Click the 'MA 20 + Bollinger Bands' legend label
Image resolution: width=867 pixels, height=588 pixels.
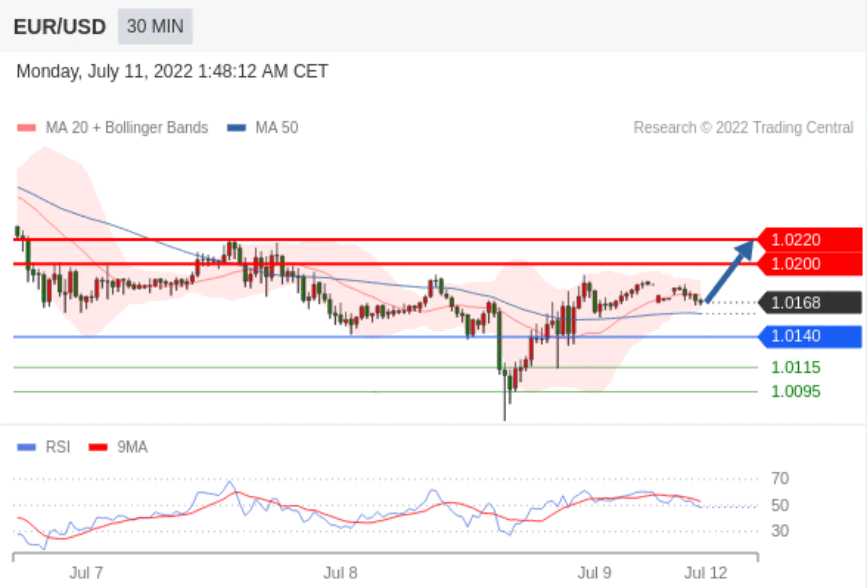(x=127, y=128)
